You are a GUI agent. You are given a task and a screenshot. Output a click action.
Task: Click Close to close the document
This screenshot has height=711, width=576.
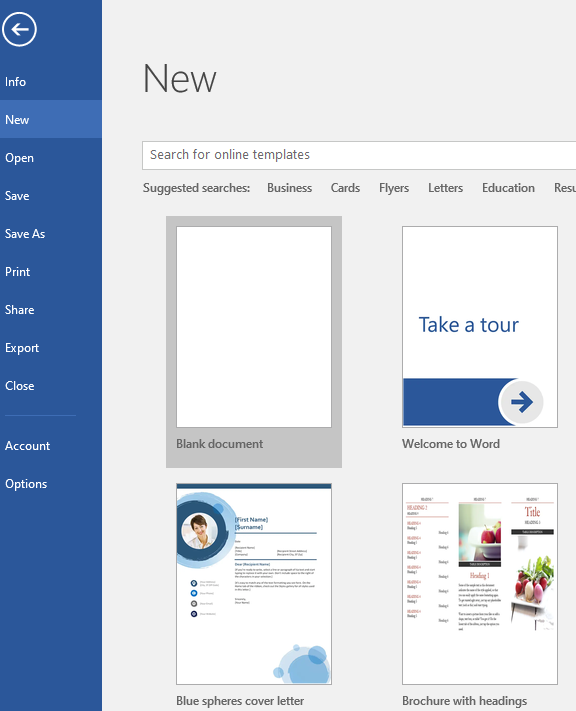(51, 386)
